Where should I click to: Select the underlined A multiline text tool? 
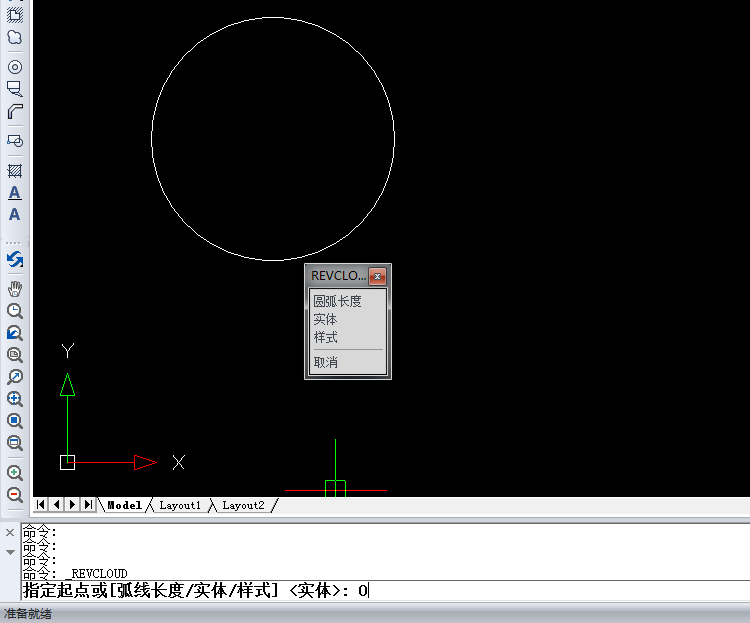pyautogui.click(x=15, y=193)
